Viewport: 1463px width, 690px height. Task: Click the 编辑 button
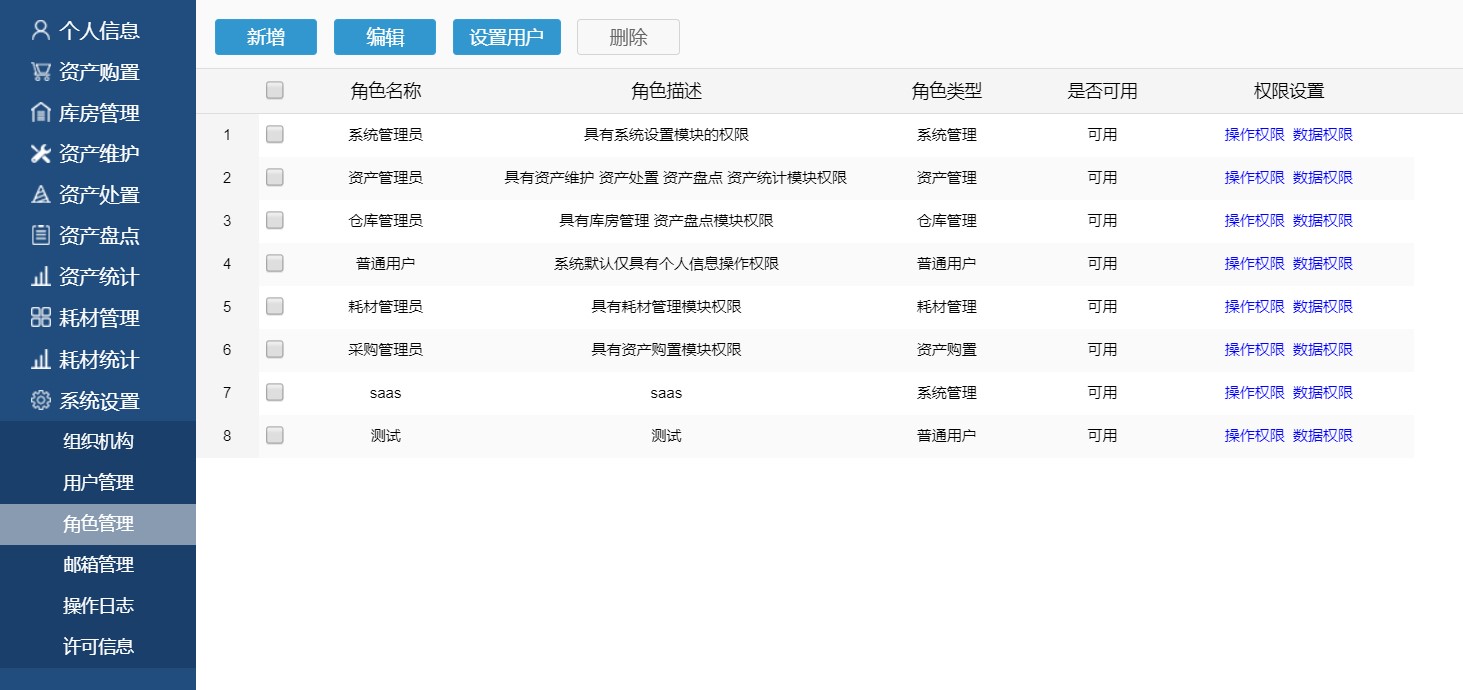385,37
